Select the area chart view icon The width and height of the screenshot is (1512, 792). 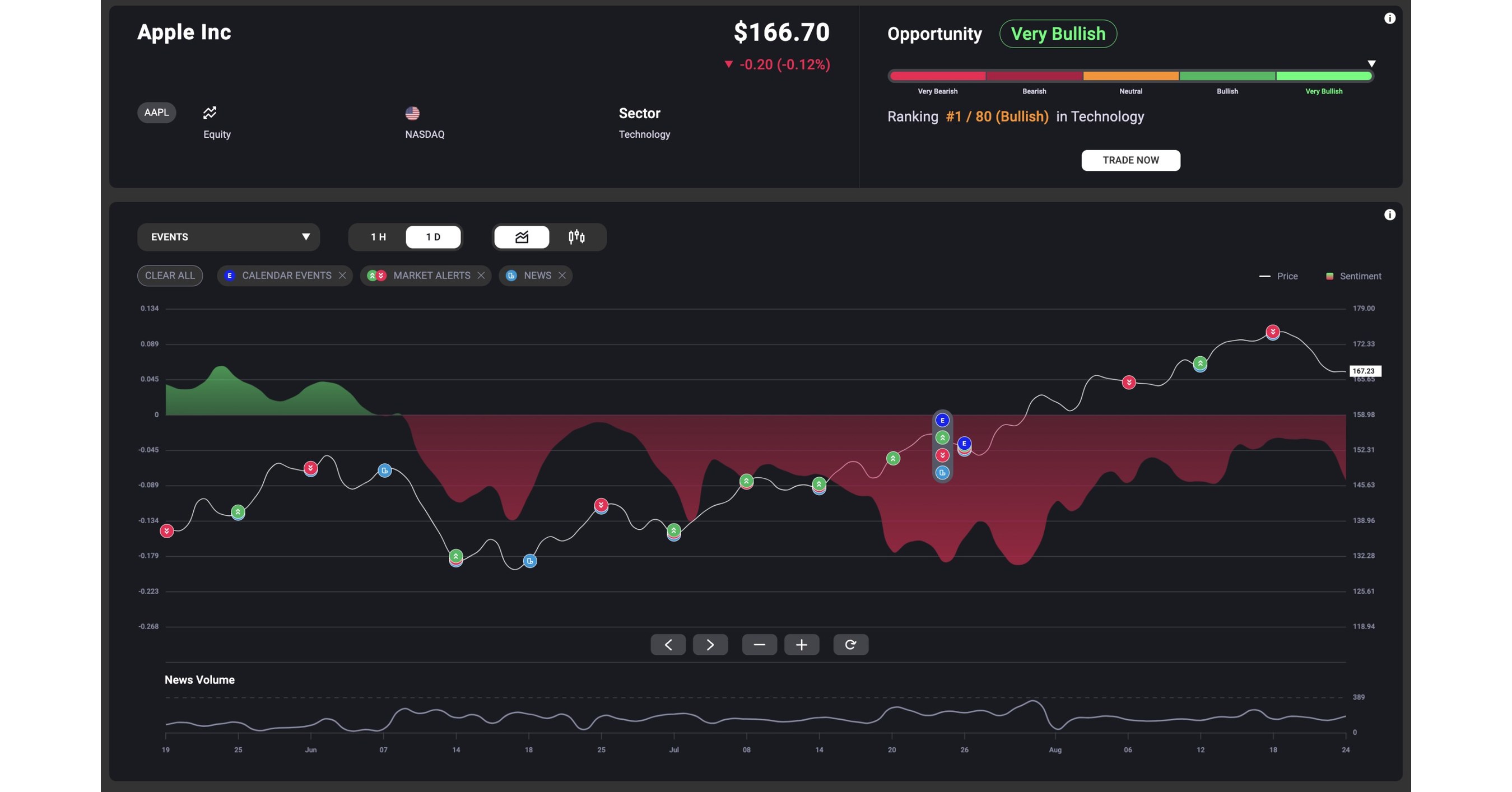click(x=522, y=237)
